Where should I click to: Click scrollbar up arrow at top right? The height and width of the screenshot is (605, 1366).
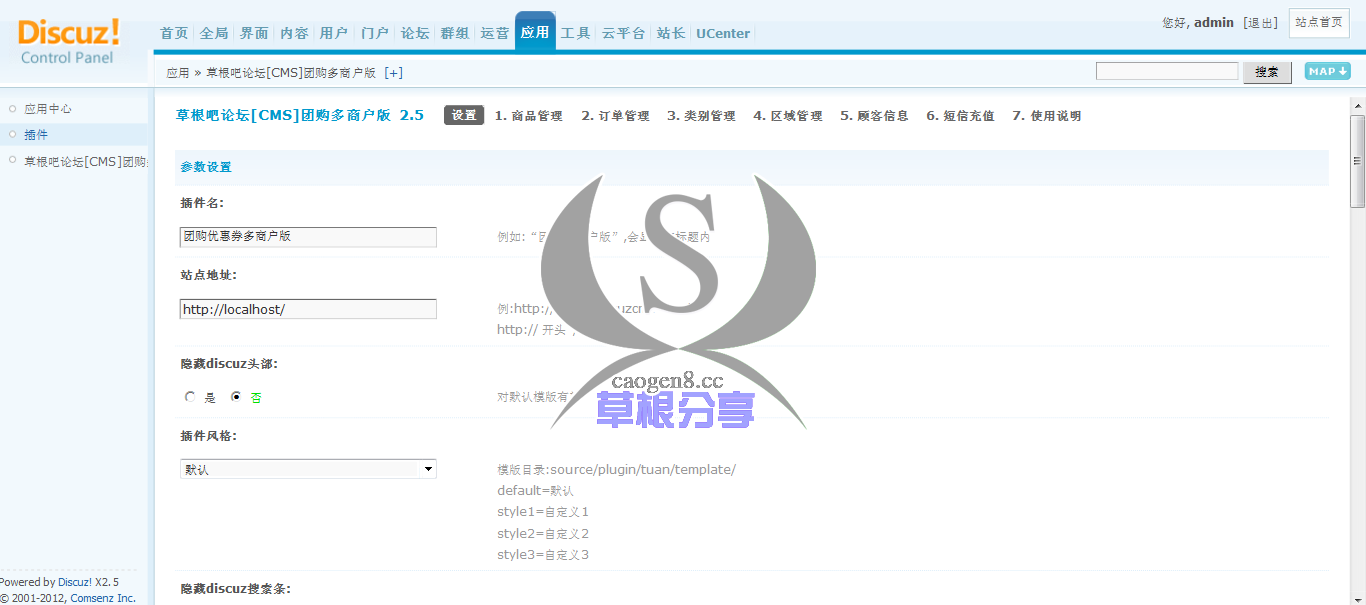click(x=1357, y=106)
